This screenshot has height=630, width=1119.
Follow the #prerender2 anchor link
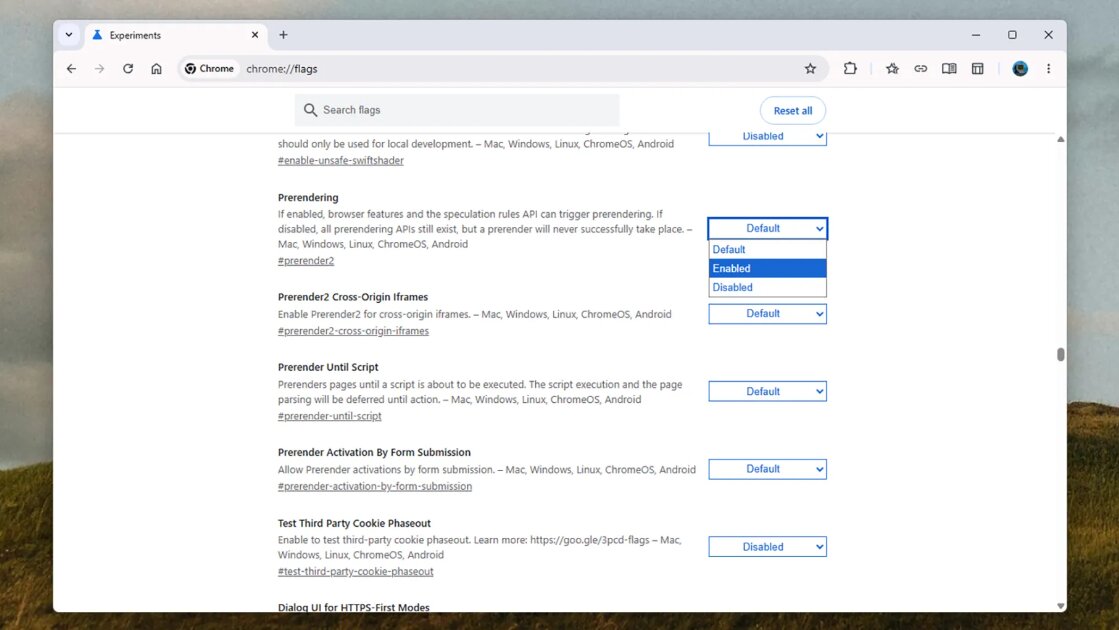coord(305,260)
